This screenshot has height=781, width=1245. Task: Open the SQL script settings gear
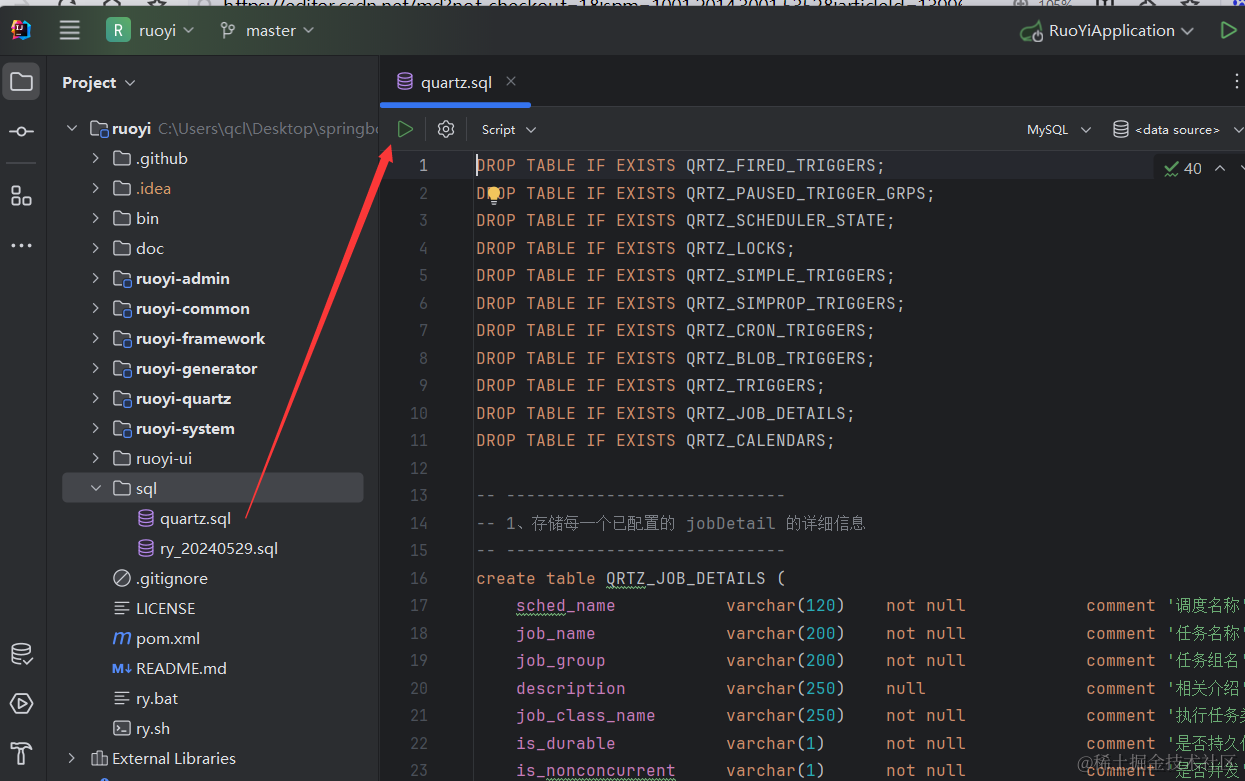[x=446, y=129]
